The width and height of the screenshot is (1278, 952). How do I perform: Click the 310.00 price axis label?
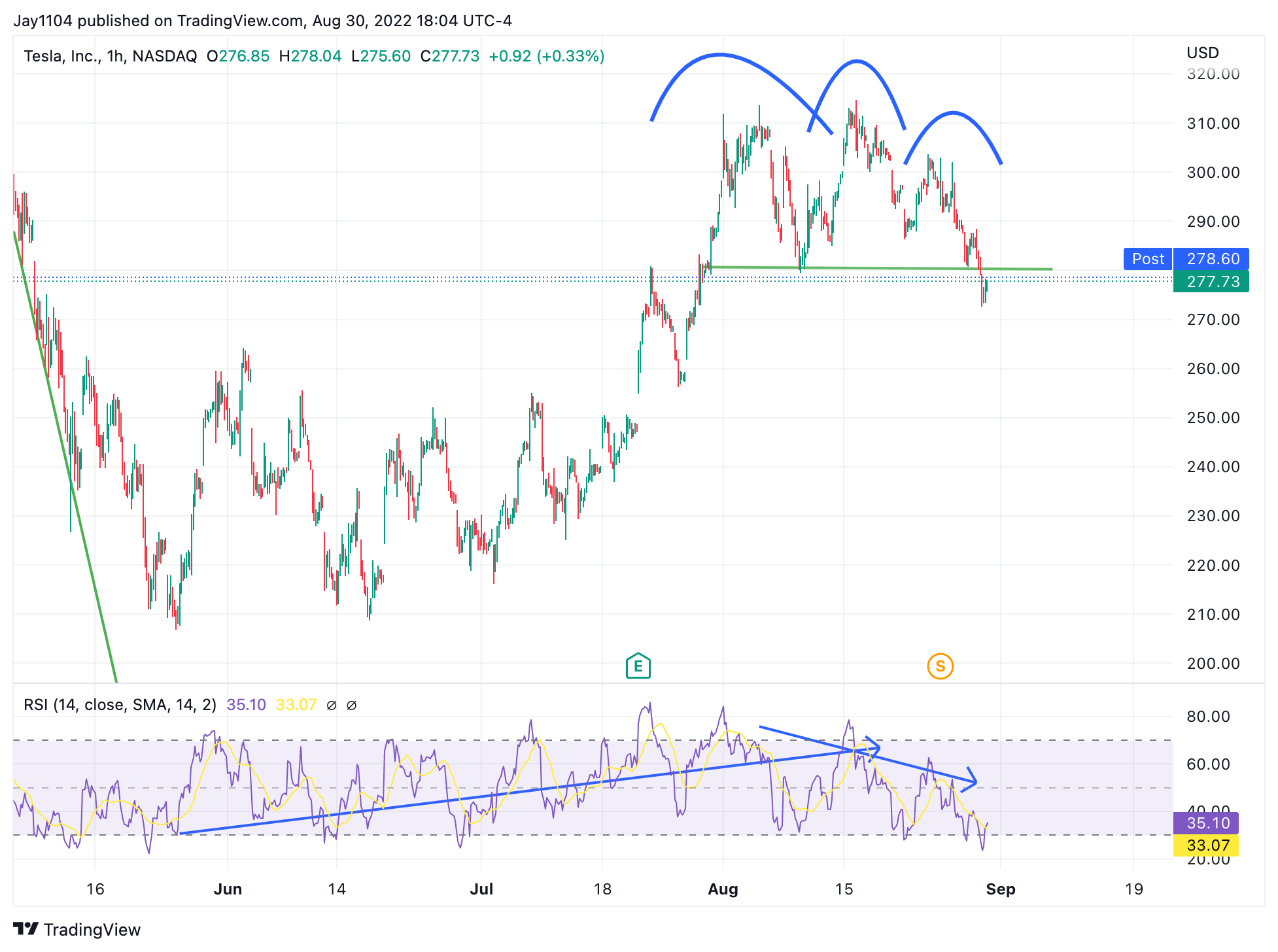[x=1213, y=123]
